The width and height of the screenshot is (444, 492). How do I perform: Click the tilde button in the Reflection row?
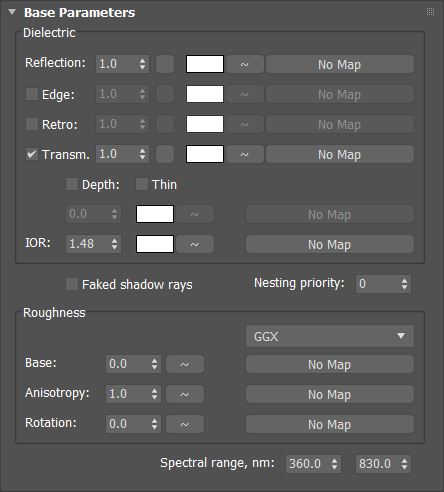tap(245, 64)
